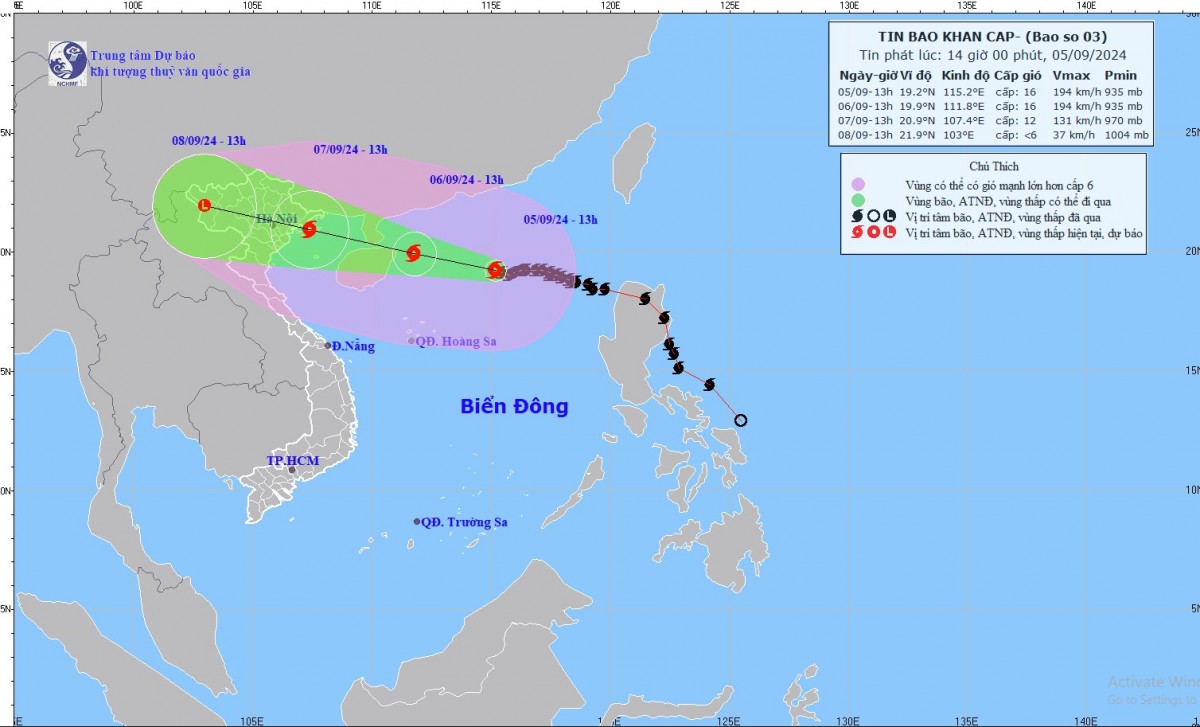Screen dimensions: 1200x727
Task: Click the Hà Nội label on map
Action: [x=277, y=219]
